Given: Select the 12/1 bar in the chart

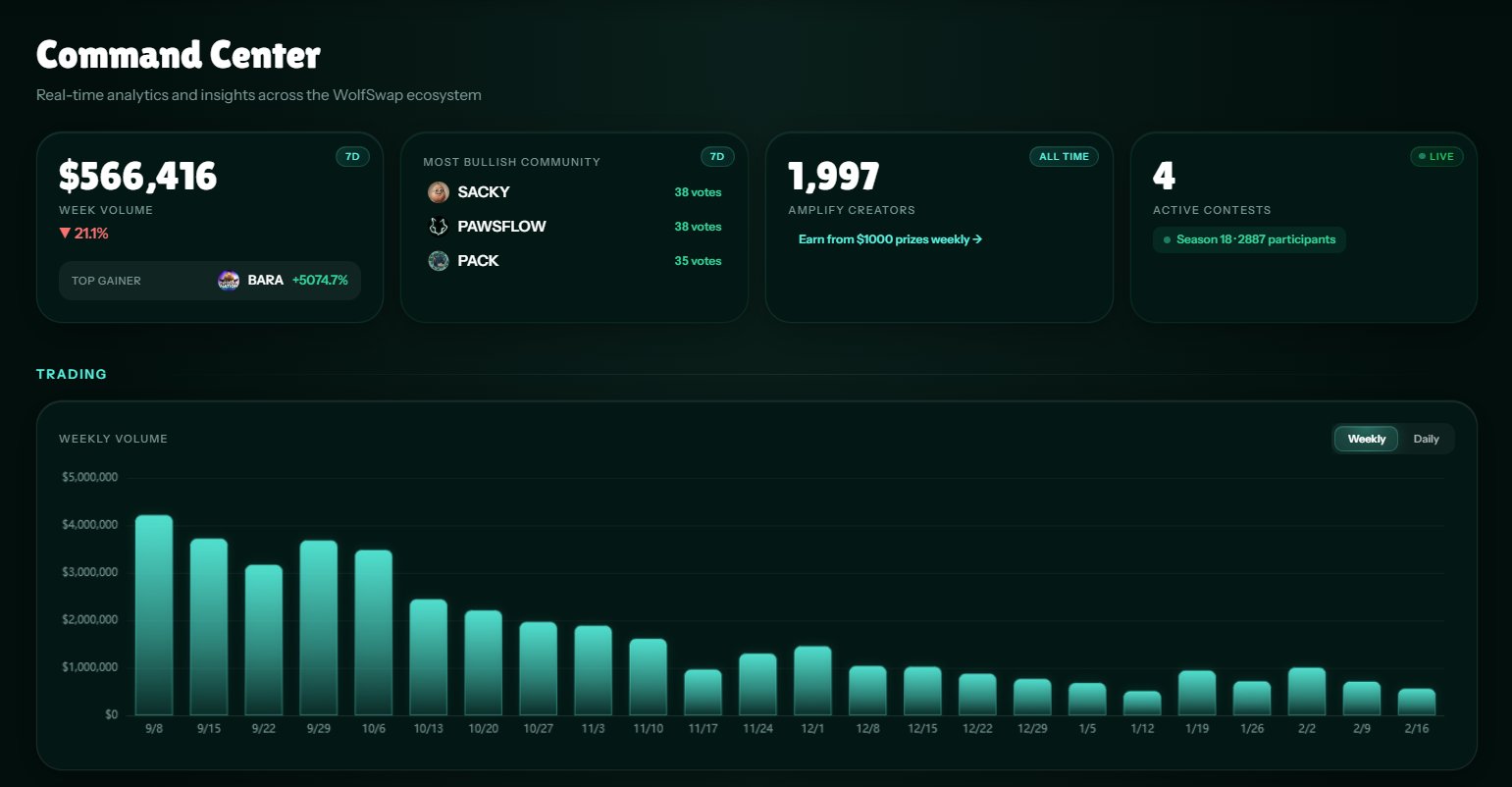Looking at the screenshot, I should [813, 680].
